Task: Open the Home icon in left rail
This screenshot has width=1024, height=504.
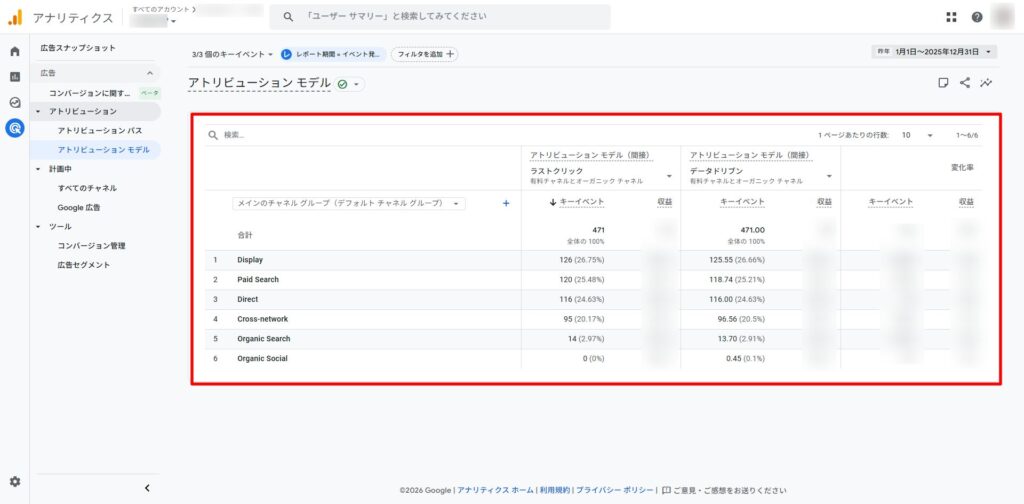Action: coord(14,51)
